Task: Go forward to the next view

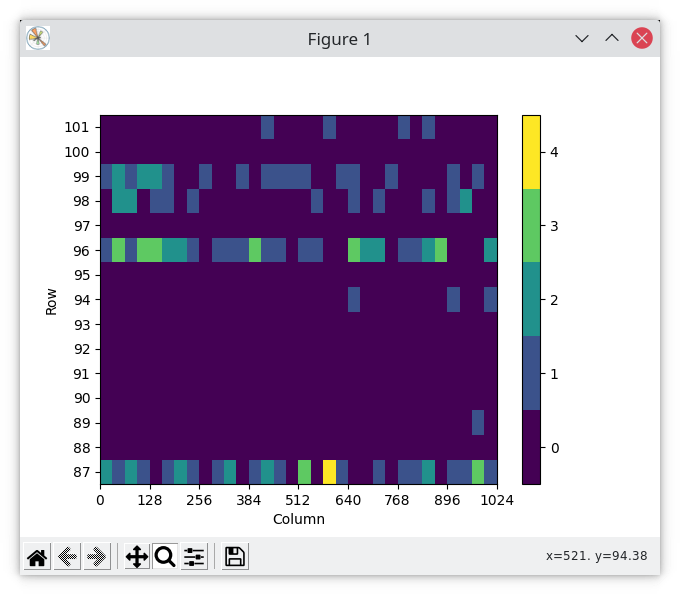Action: pos(97,556)
